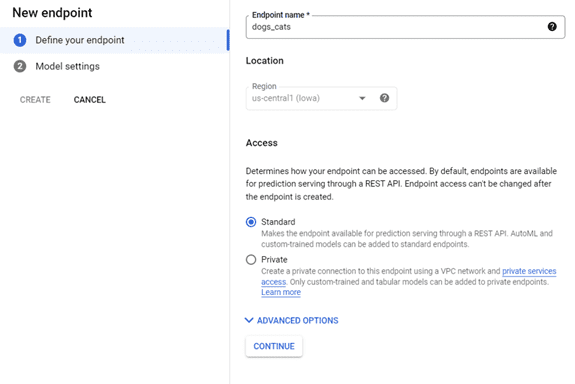Click the Private option label text
The image size is (575, 384).
(x=274, y=260)
